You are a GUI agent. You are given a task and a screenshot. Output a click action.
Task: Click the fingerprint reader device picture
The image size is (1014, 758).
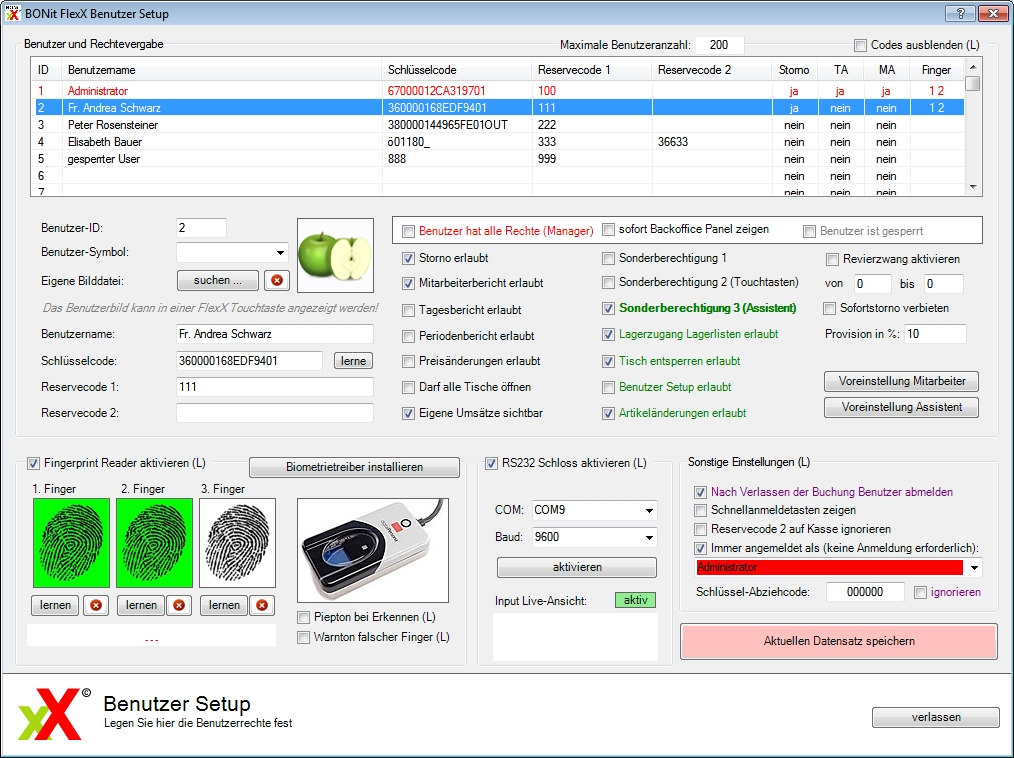point(373,550)
